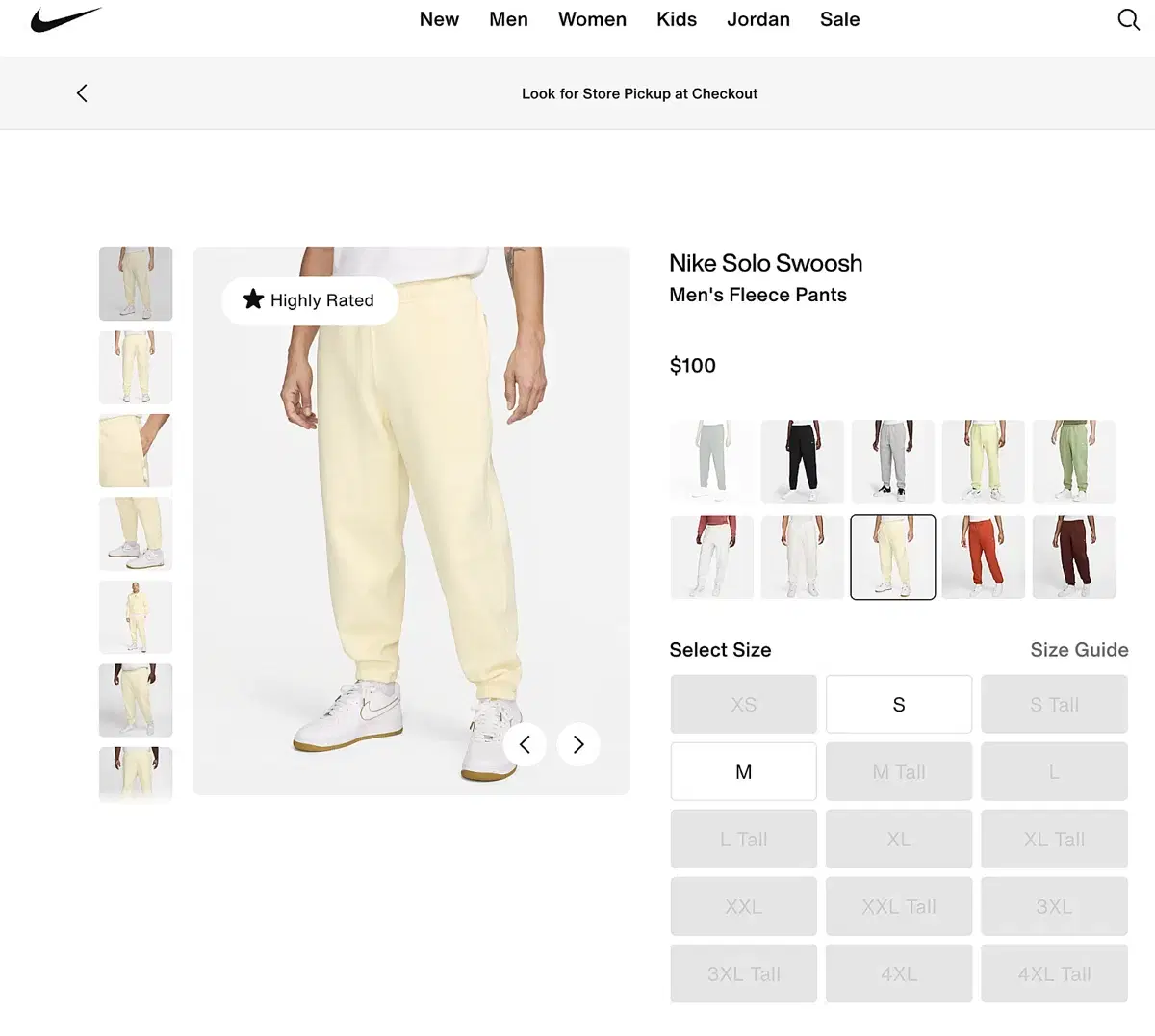
Task: Choose size M Tall
Action: click(x=899, y=772)
